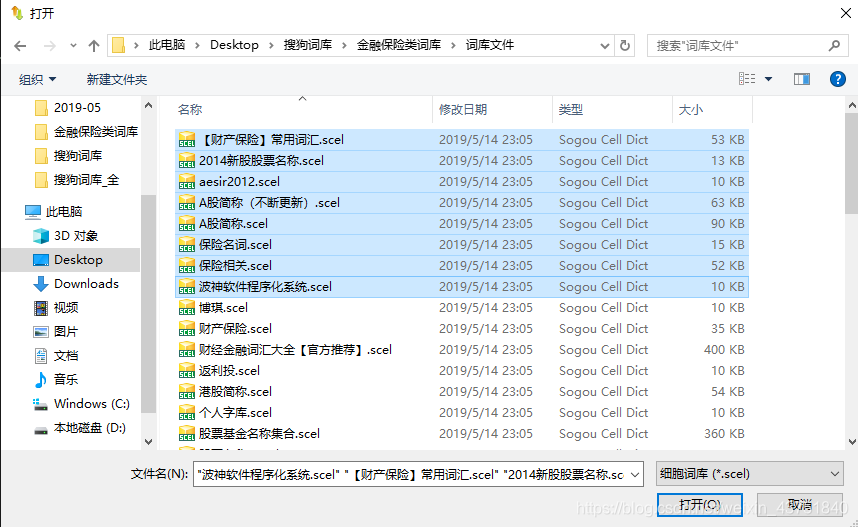Click sidebar scrollbar up arrow

[148, 105]
